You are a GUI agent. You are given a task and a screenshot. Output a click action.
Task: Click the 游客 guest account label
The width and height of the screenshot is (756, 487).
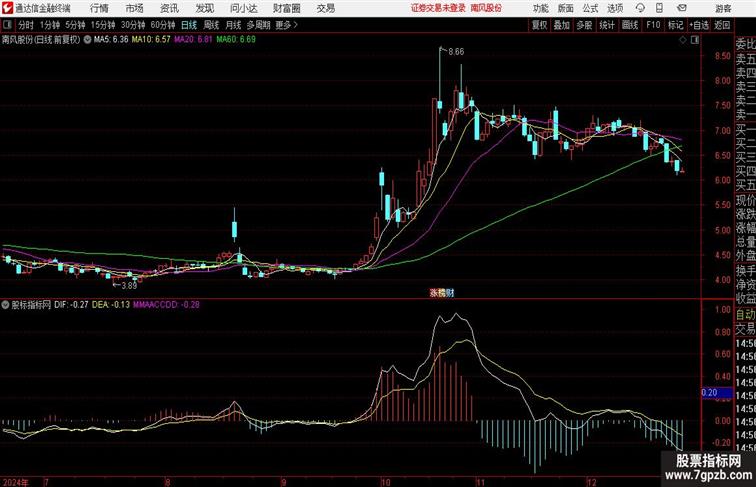pos(723,8)
